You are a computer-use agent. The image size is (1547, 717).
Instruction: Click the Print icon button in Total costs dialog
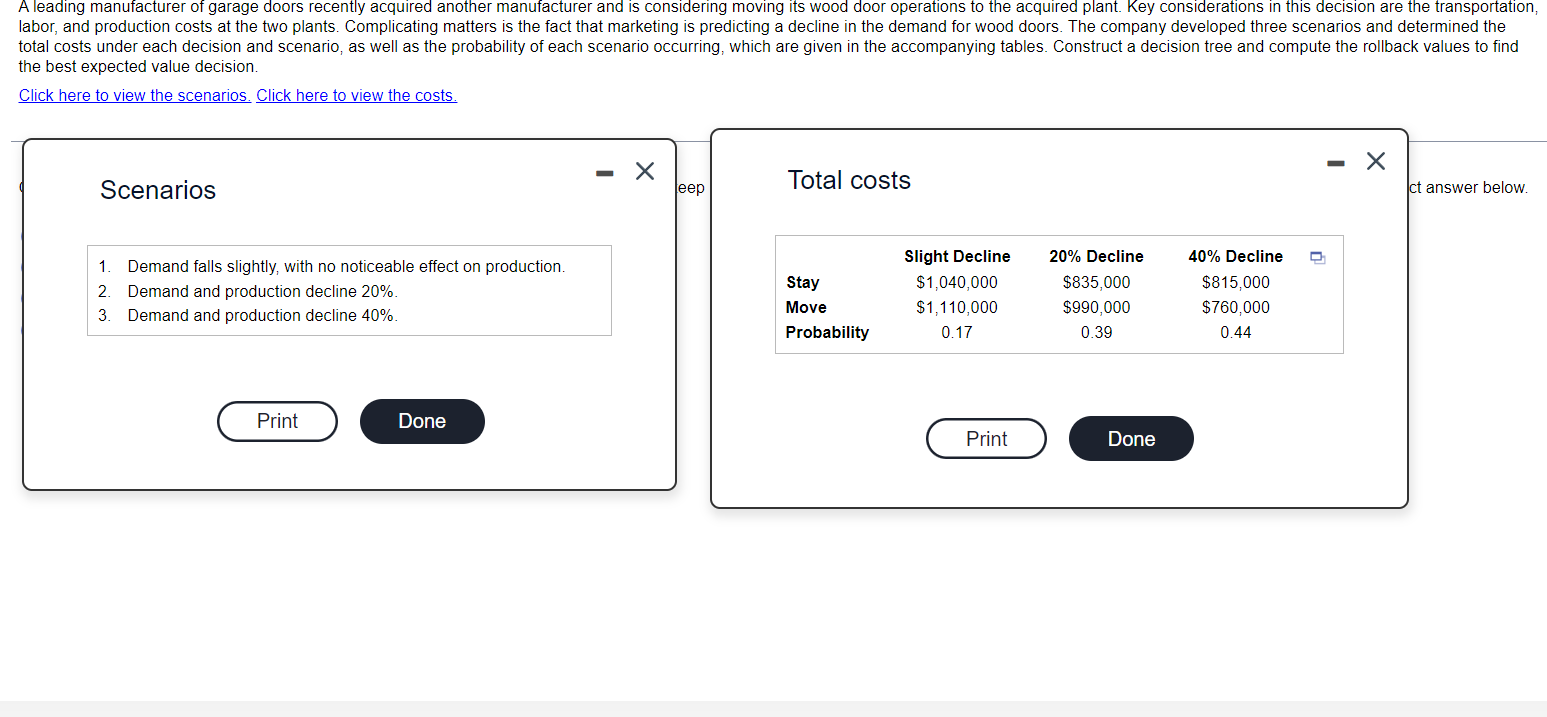986,438
